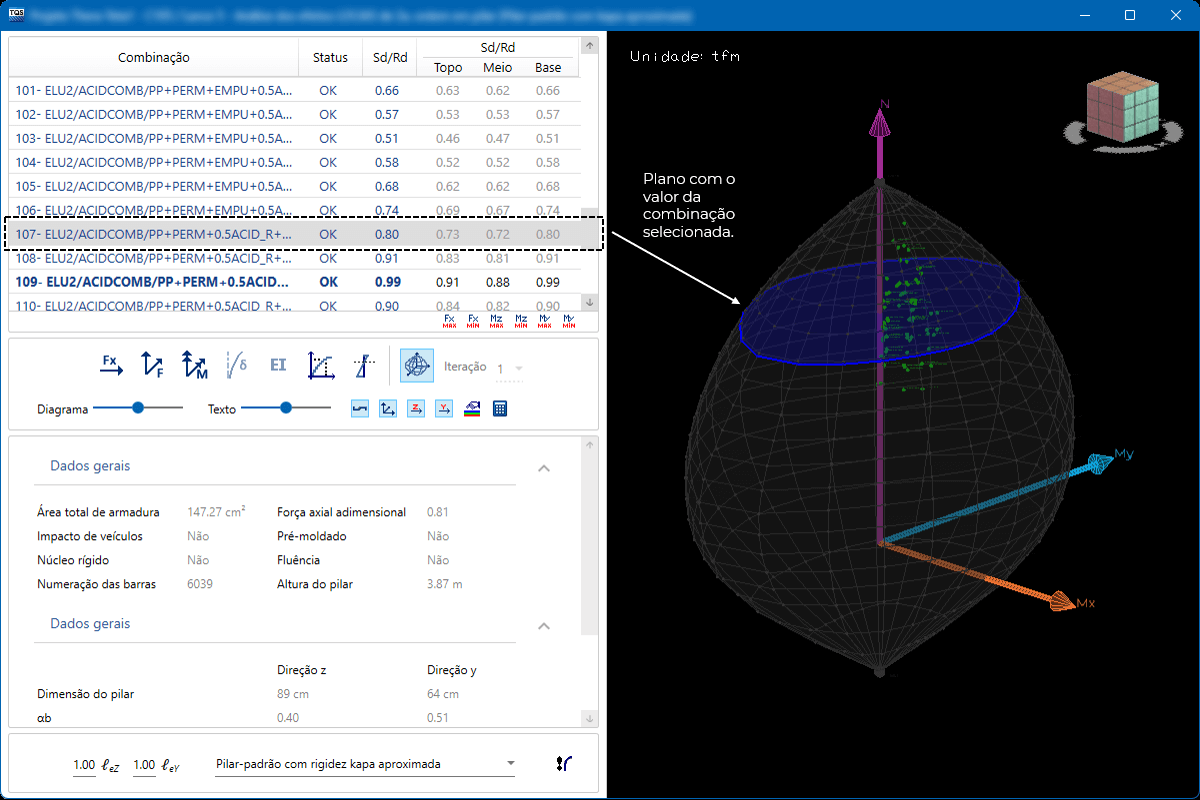1200x800 pixels.
Task: Sort table by Status column header
Action: point(329,58)
